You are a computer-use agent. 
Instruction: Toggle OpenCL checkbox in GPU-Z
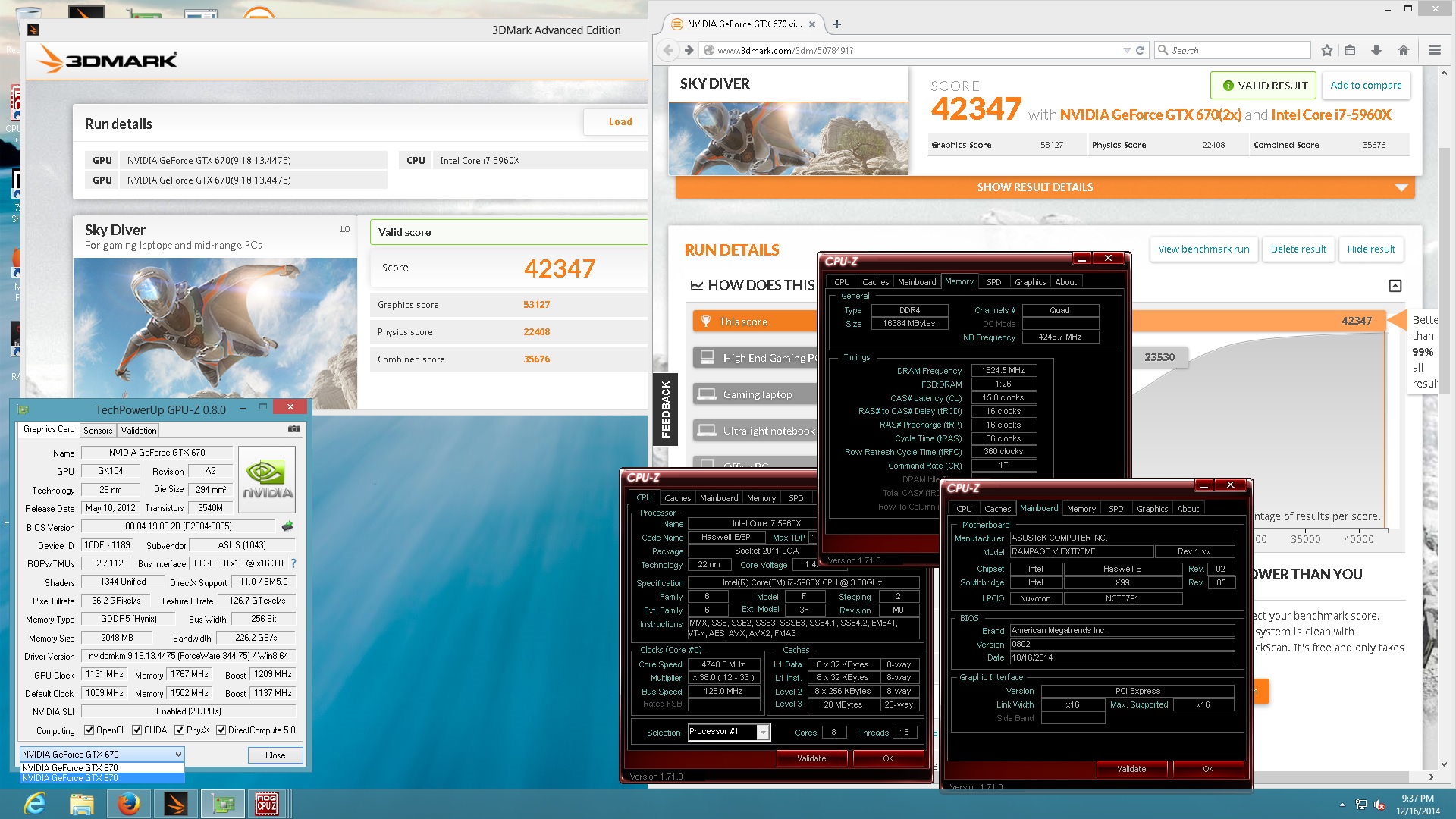(x=89, y=730)
